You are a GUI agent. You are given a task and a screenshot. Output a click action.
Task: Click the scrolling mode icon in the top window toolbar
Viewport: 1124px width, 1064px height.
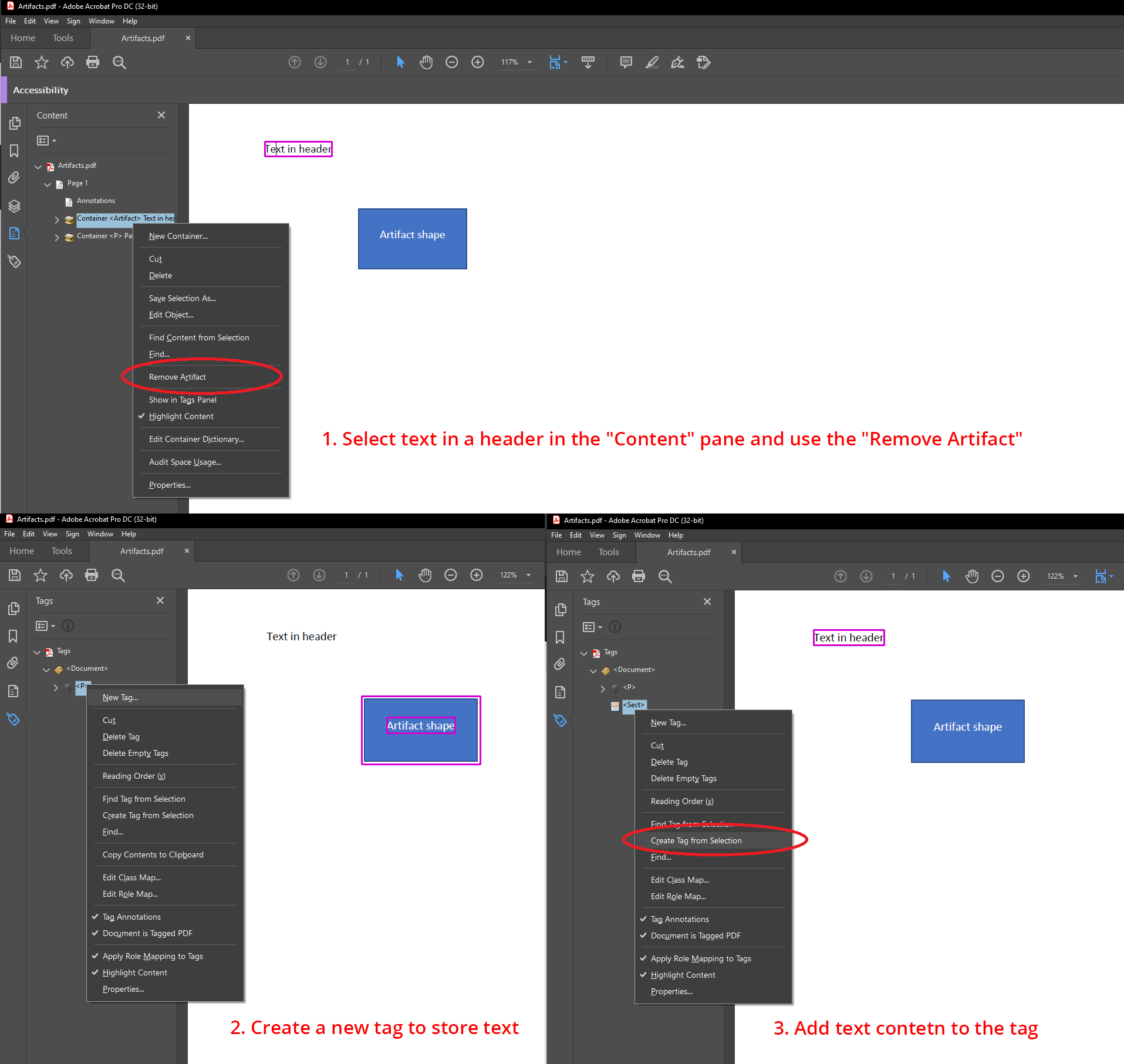point(588,62)
